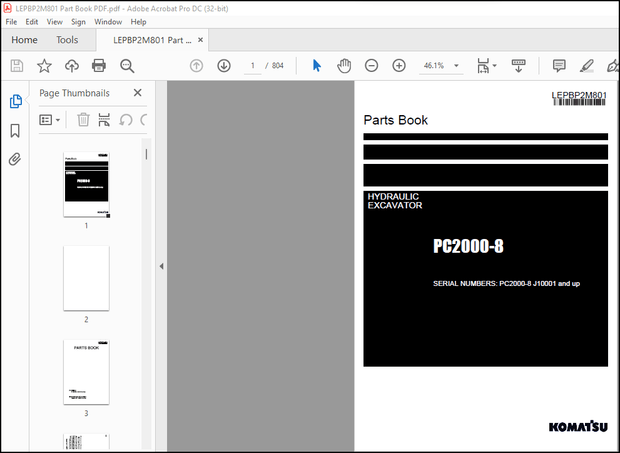
Task: Click the HYDRAULIC EXCAVATOR text
Action: click(x=395, y=201)
